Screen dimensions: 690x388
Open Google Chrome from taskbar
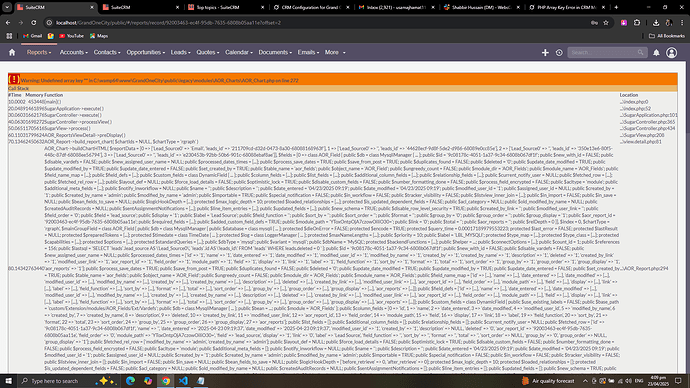[165, 381]
